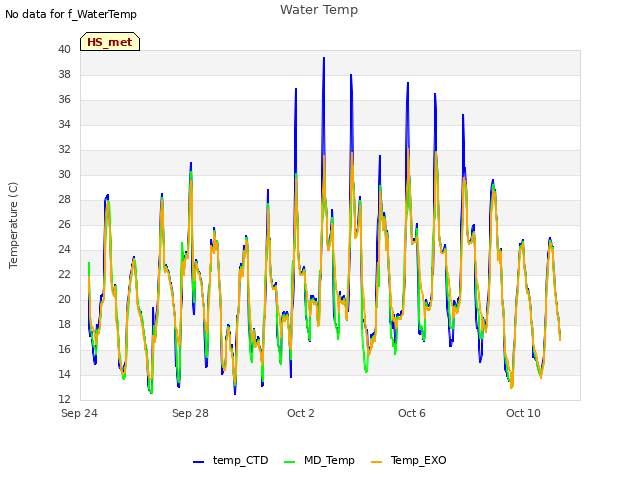This screenshot has width=640, height=480.
Task: Select the HS_met annotation label
Action: pos(110,42)
